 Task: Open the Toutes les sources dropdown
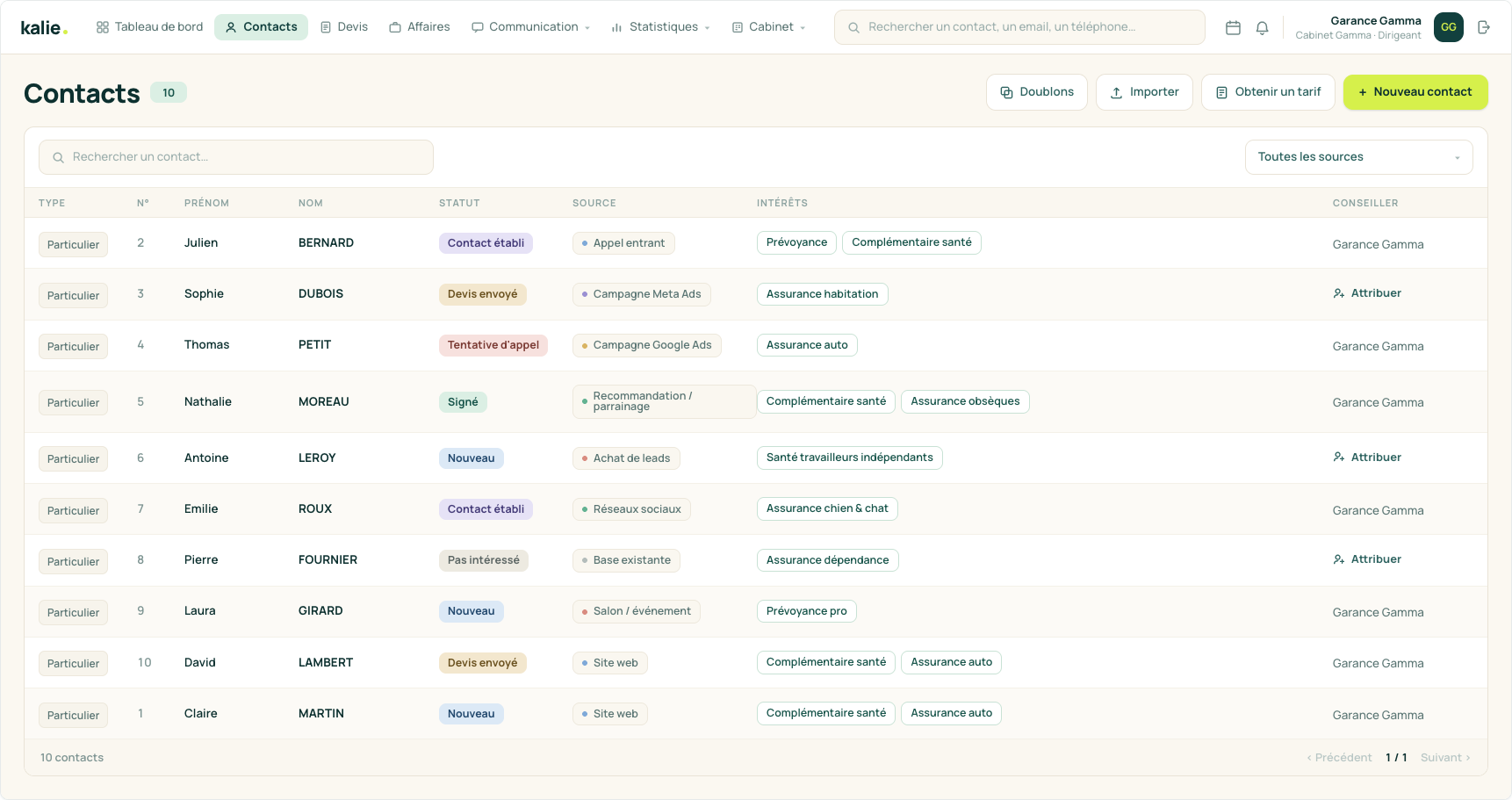(1358, 157)
